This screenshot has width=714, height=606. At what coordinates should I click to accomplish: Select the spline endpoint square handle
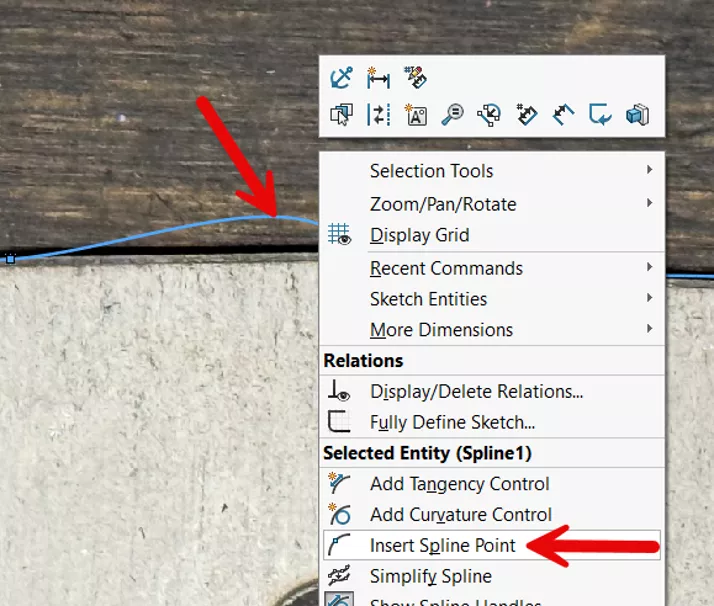tap(10, 259)
